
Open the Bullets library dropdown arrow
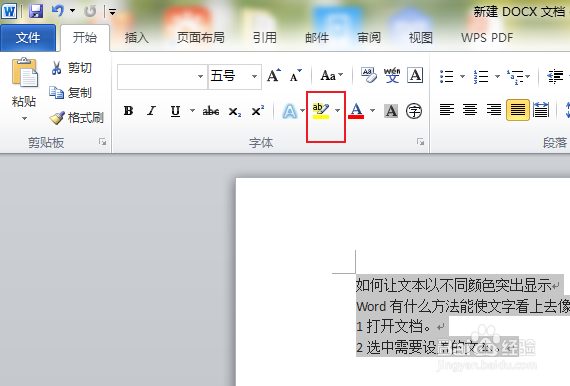[x=462, y=76]
